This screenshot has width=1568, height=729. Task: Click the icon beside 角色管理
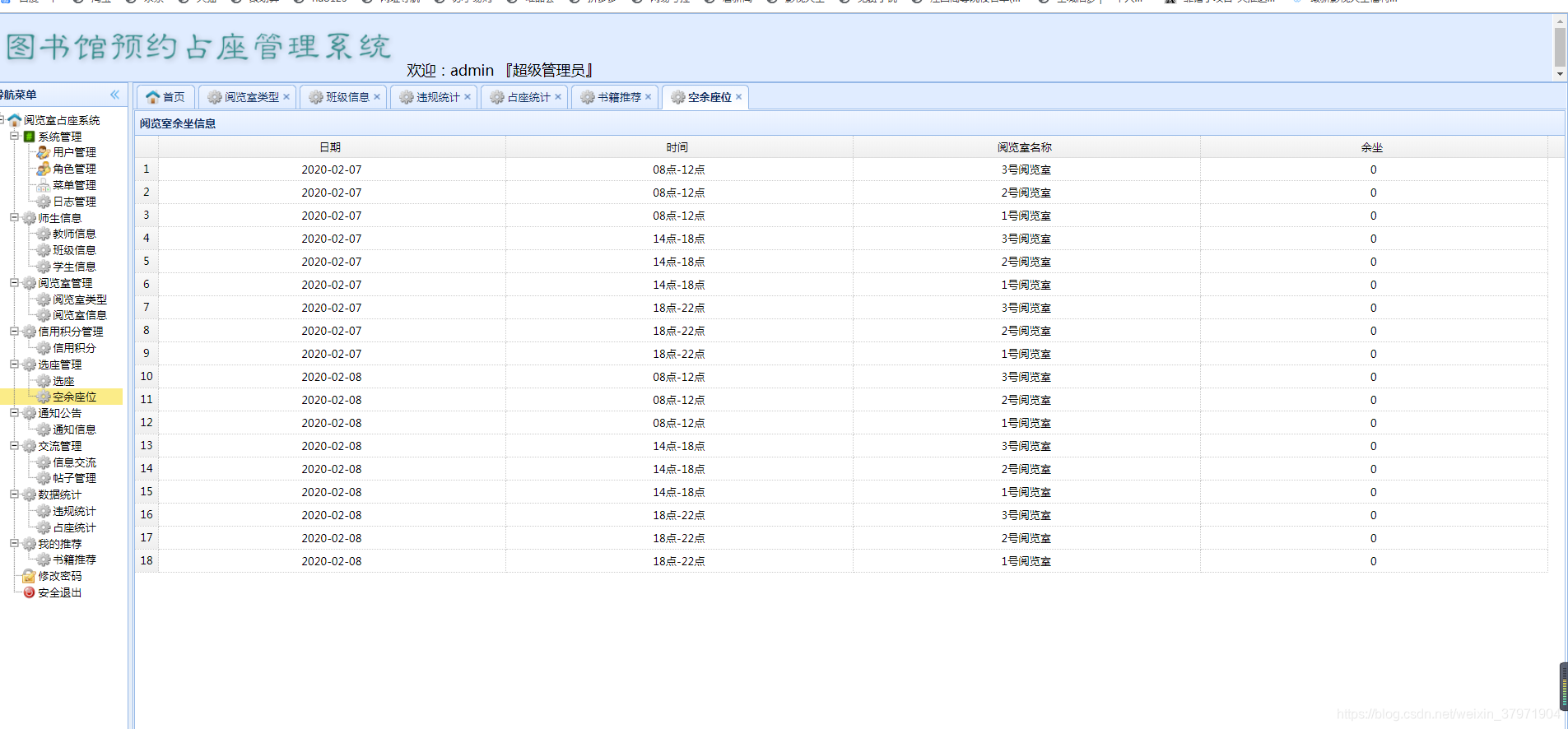(44, 169)
